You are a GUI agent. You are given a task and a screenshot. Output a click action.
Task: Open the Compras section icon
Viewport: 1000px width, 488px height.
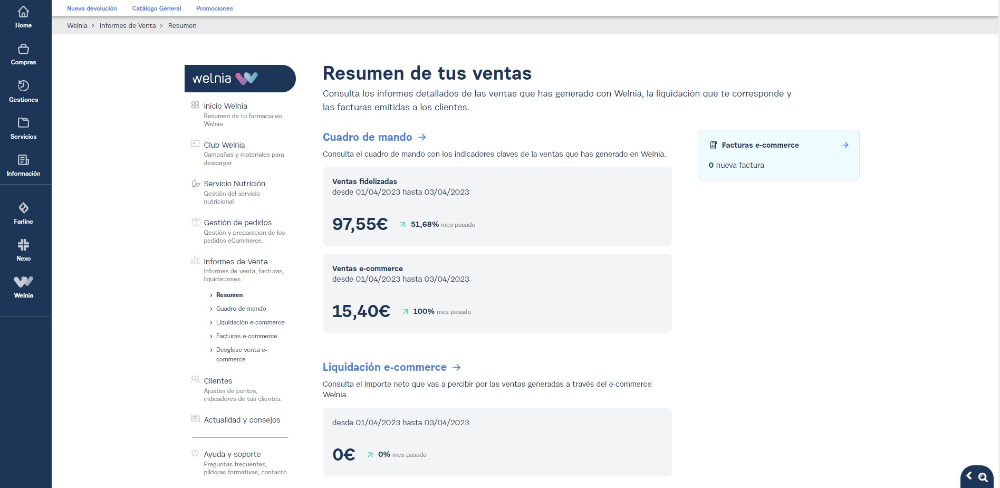click(24, 48)
